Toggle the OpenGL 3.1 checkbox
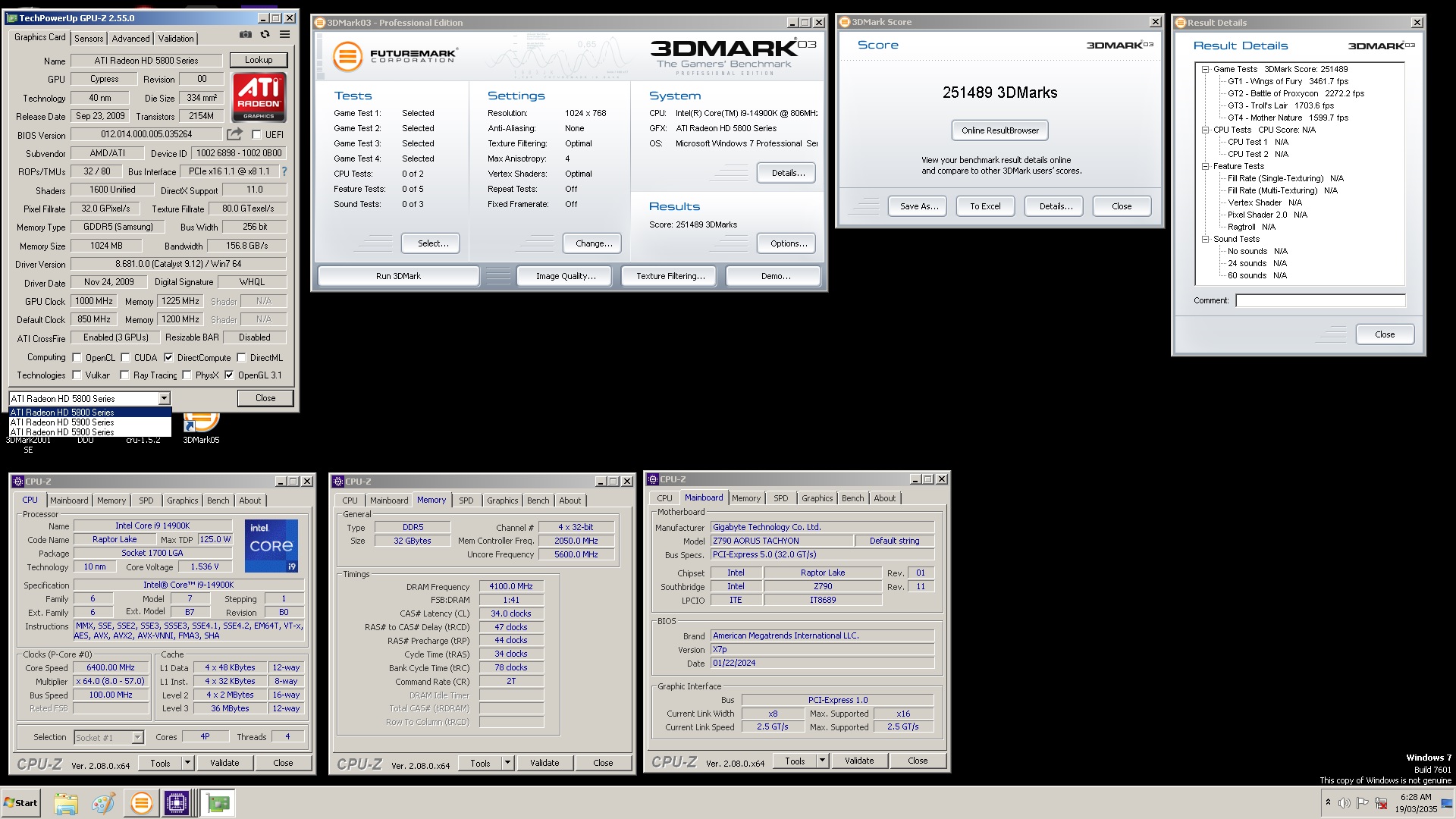The width and height of the screenshot is (1456, 819). tap(229, 375)
